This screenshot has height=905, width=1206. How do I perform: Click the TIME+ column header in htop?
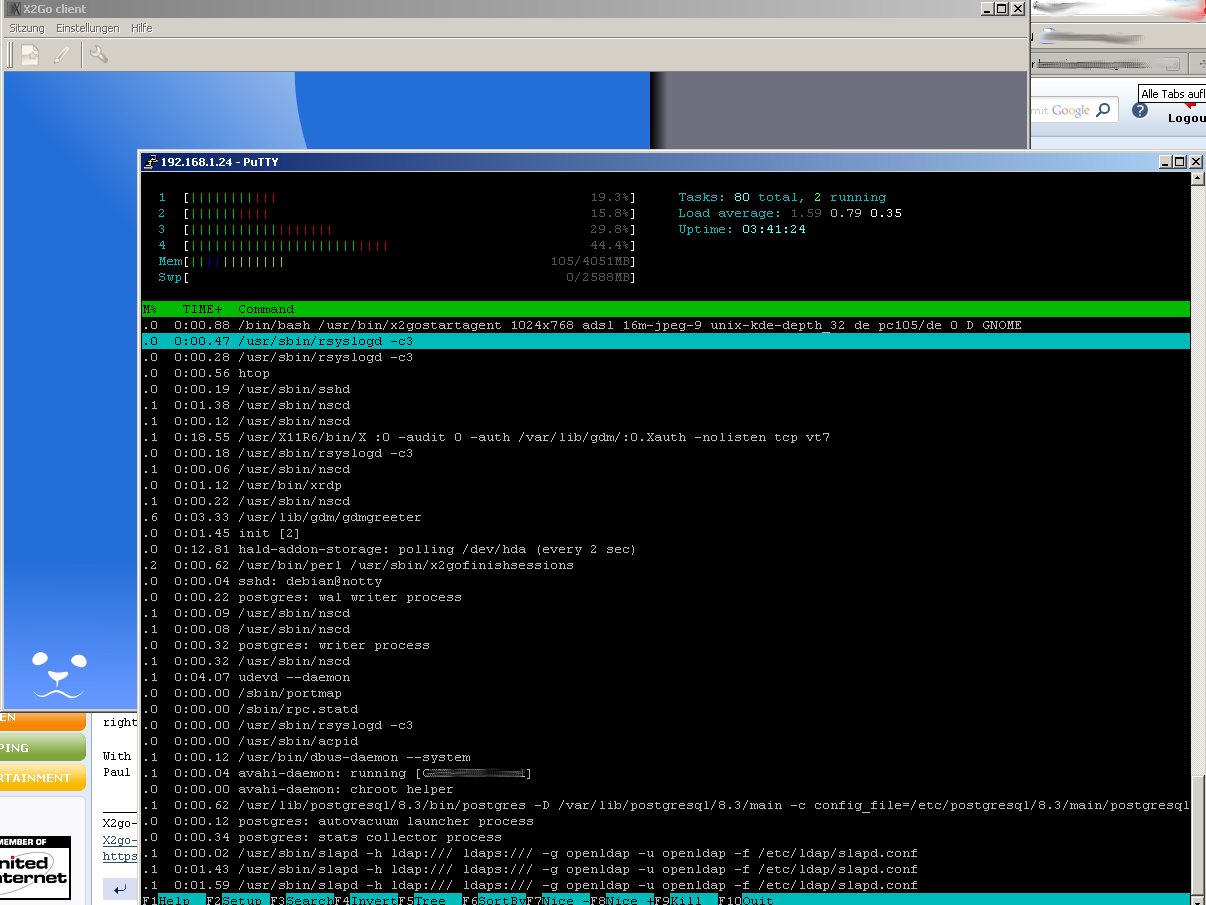202,309
